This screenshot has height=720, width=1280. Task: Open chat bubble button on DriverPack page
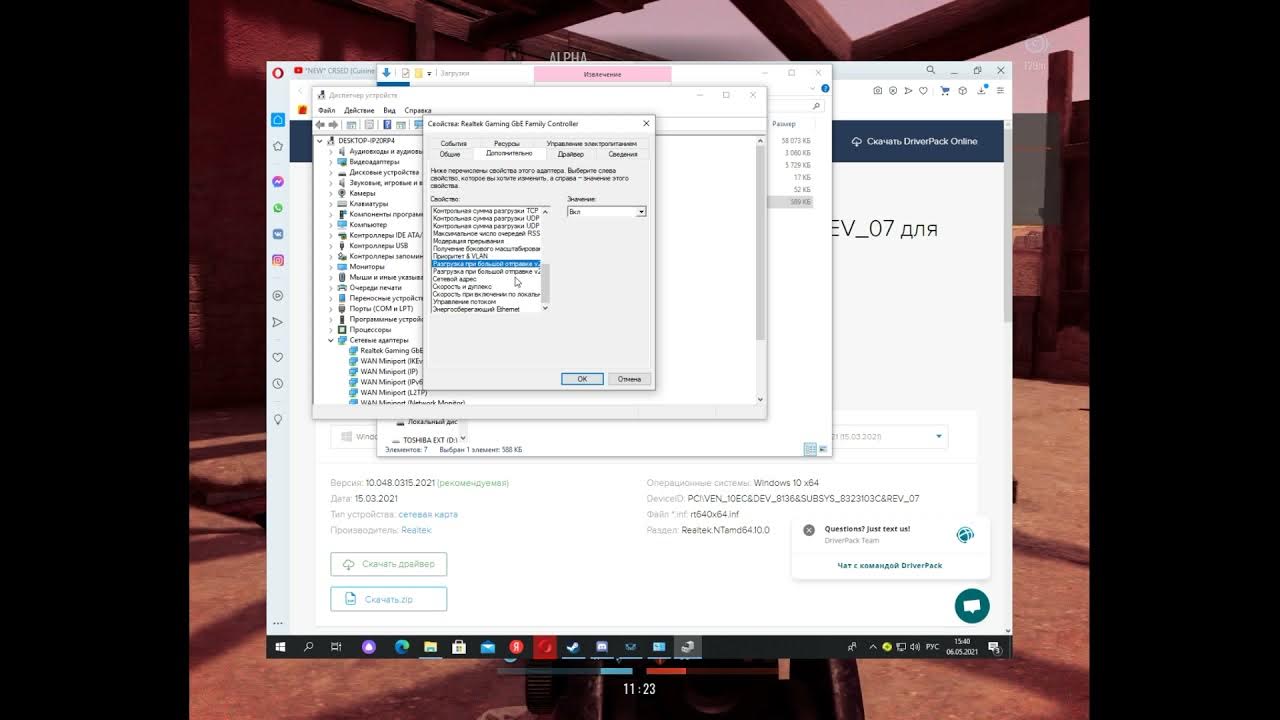972,606
